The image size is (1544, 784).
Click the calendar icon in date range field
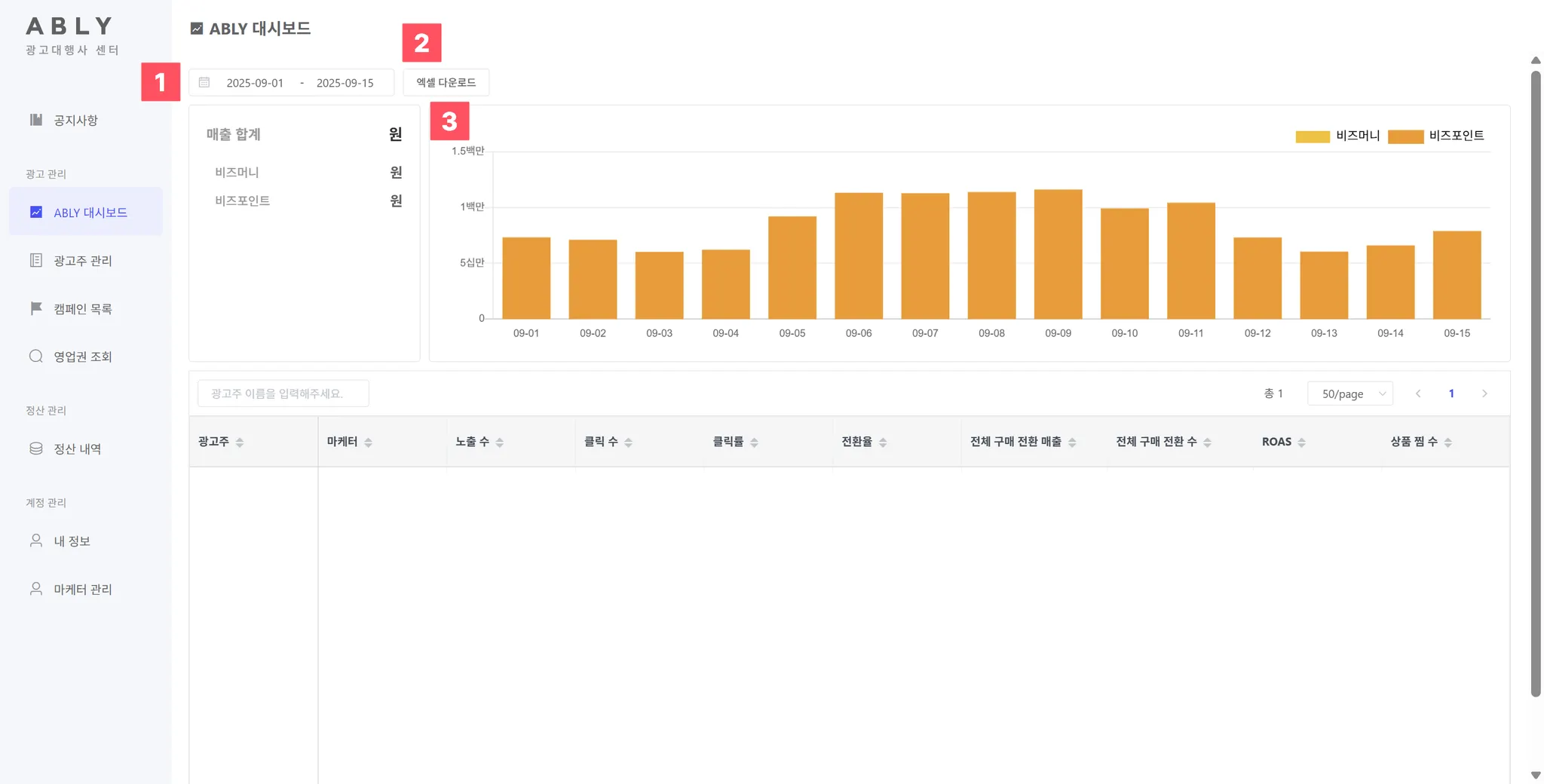[x=204, y=82]
